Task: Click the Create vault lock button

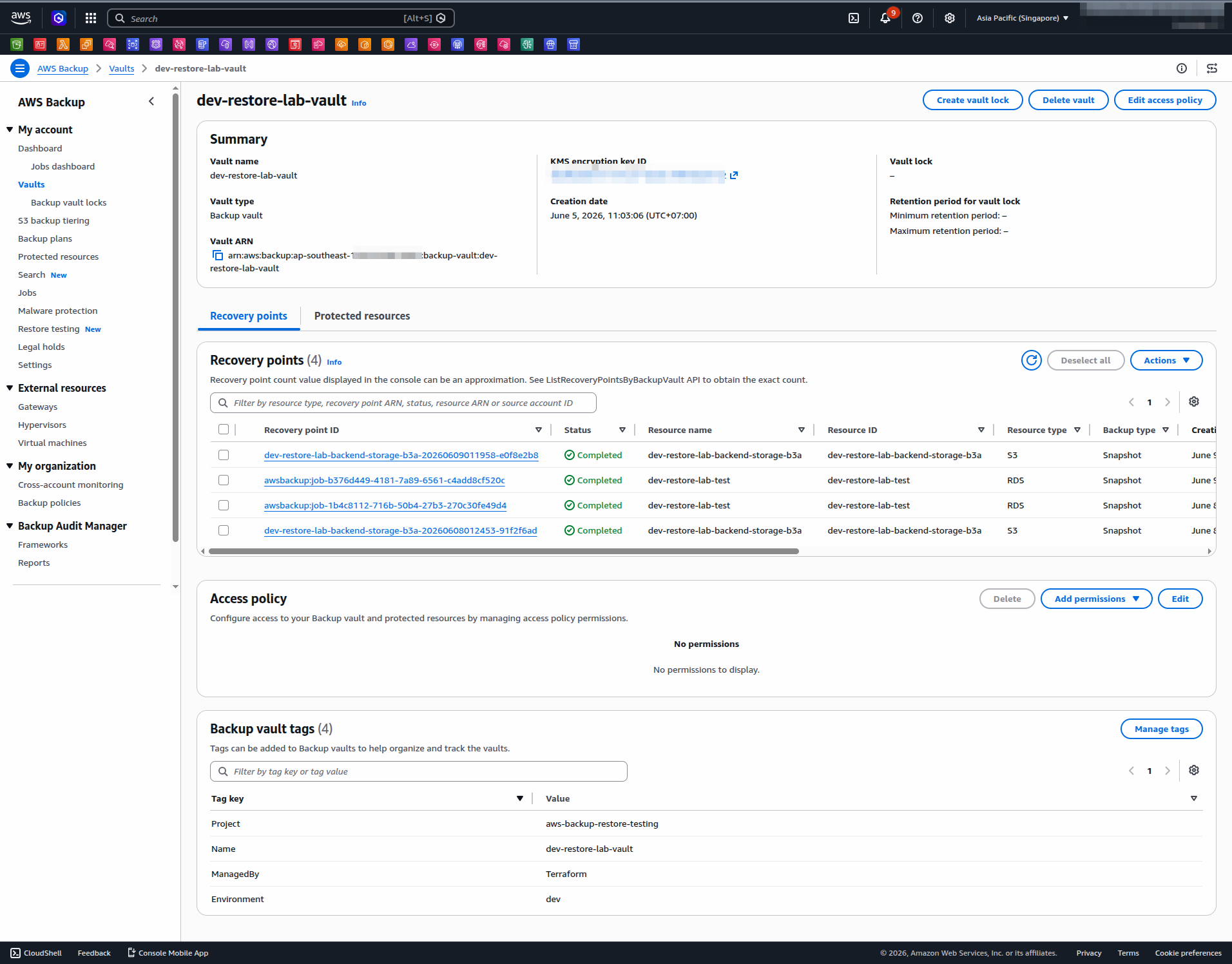Action: click(x=972, y=100)
